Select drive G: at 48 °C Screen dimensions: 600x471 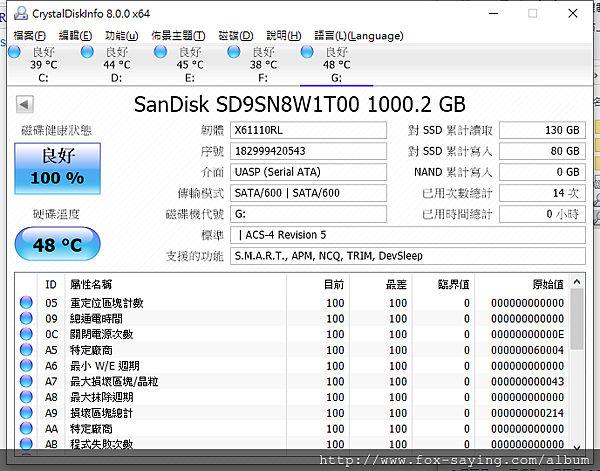[x=336, y=64]
